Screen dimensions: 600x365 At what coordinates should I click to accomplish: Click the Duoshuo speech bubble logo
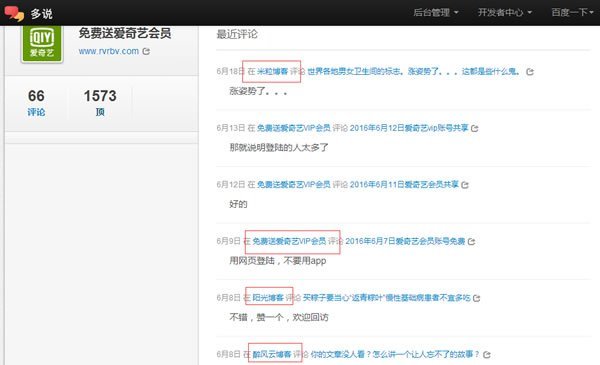[x=14, y=13]
